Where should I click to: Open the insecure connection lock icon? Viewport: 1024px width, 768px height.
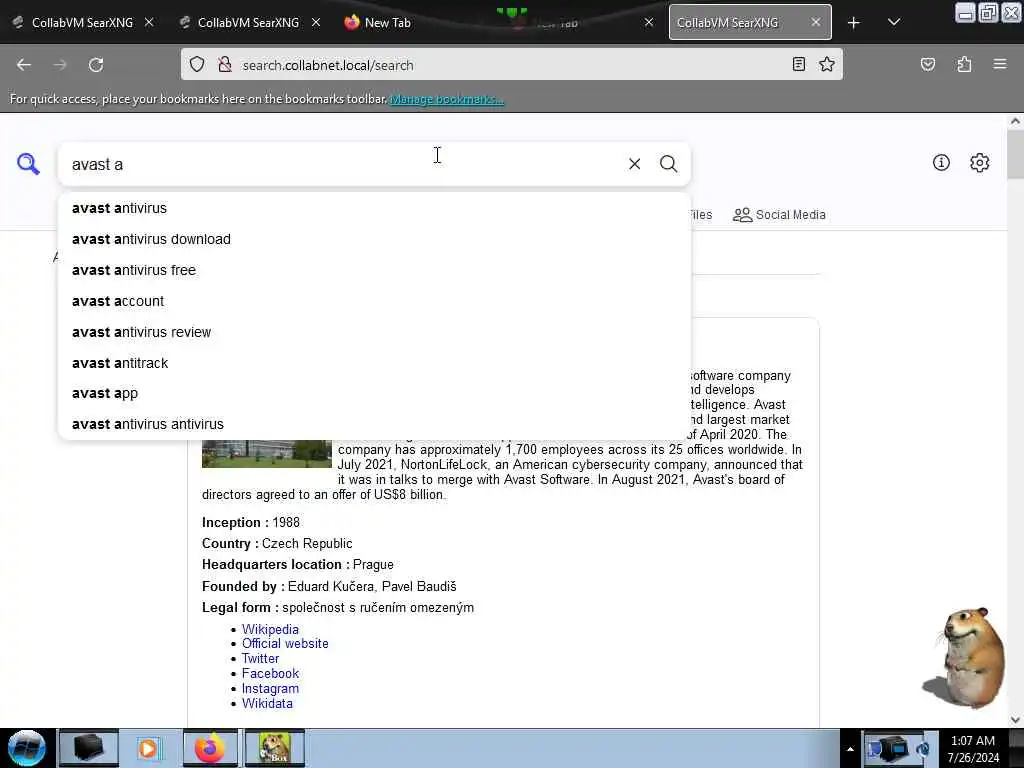(225, 64)
